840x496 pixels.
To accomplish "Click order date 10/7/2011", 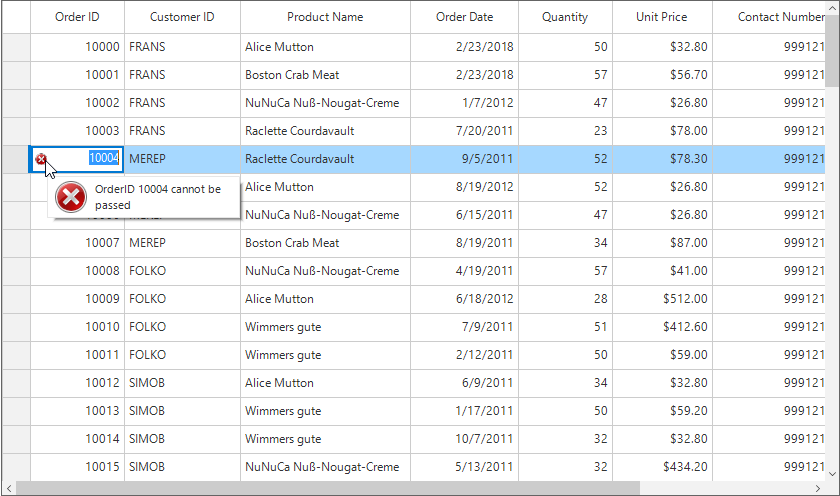I will (464, 439).
